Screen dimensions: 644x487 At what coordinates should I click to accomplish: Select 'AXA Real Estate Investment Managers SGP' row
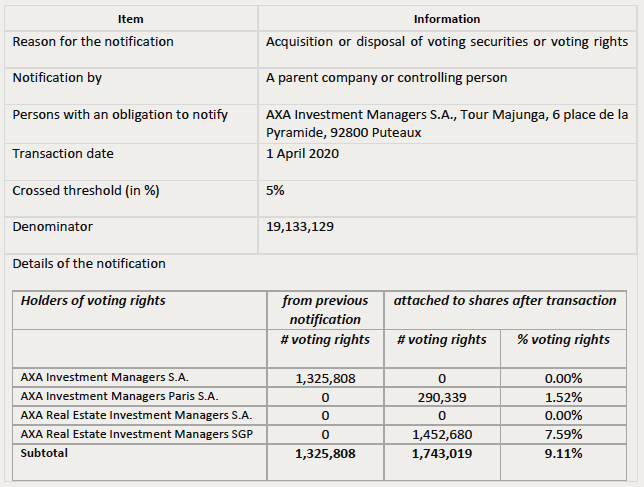[320, 434]
